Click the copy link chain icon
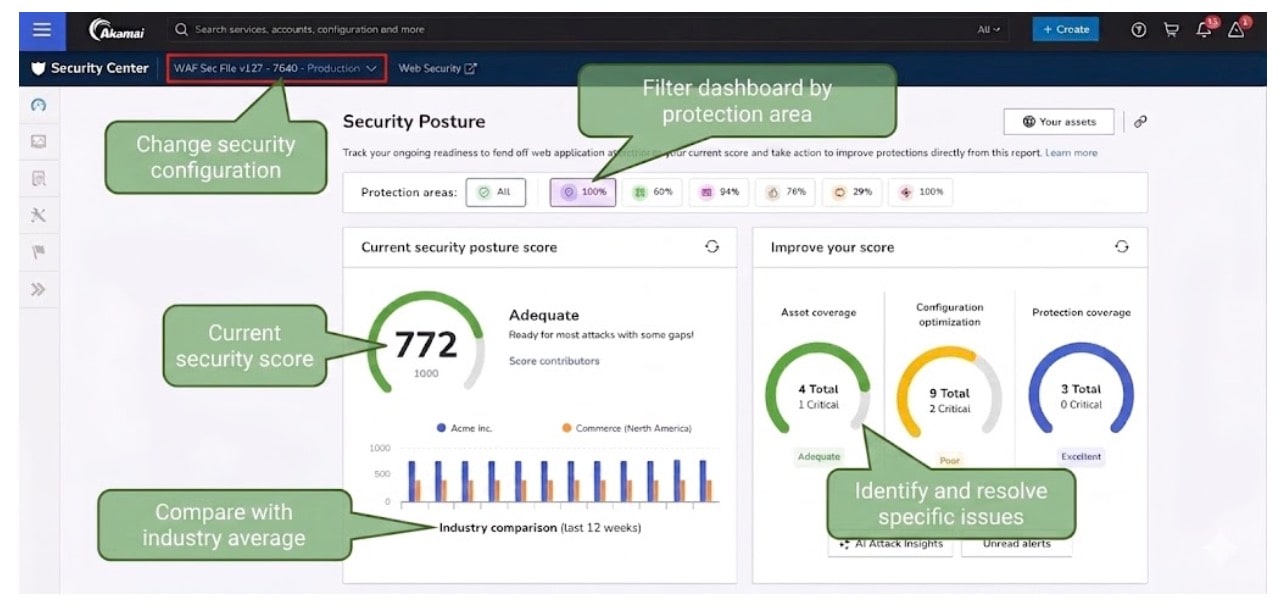The width and height of the screenshot is (1286, 606). 1140,122
